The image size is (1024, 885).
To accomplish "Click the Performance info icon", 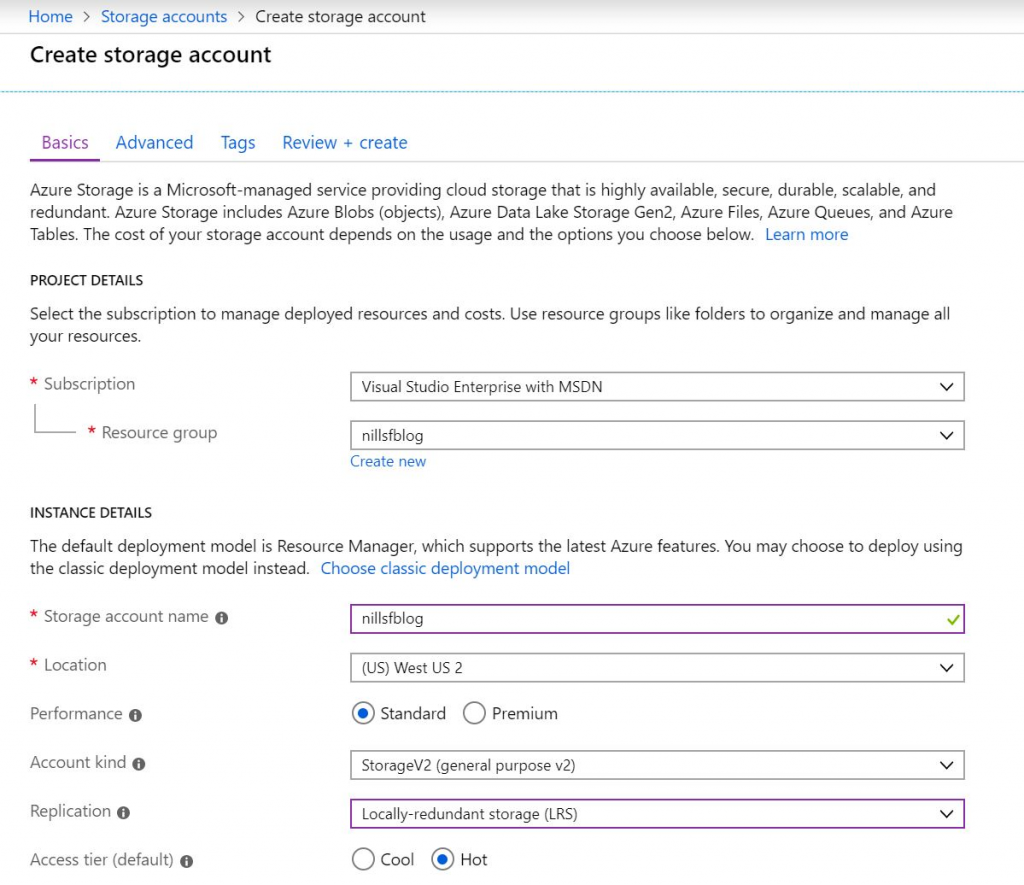I will (x=135, y=715).
